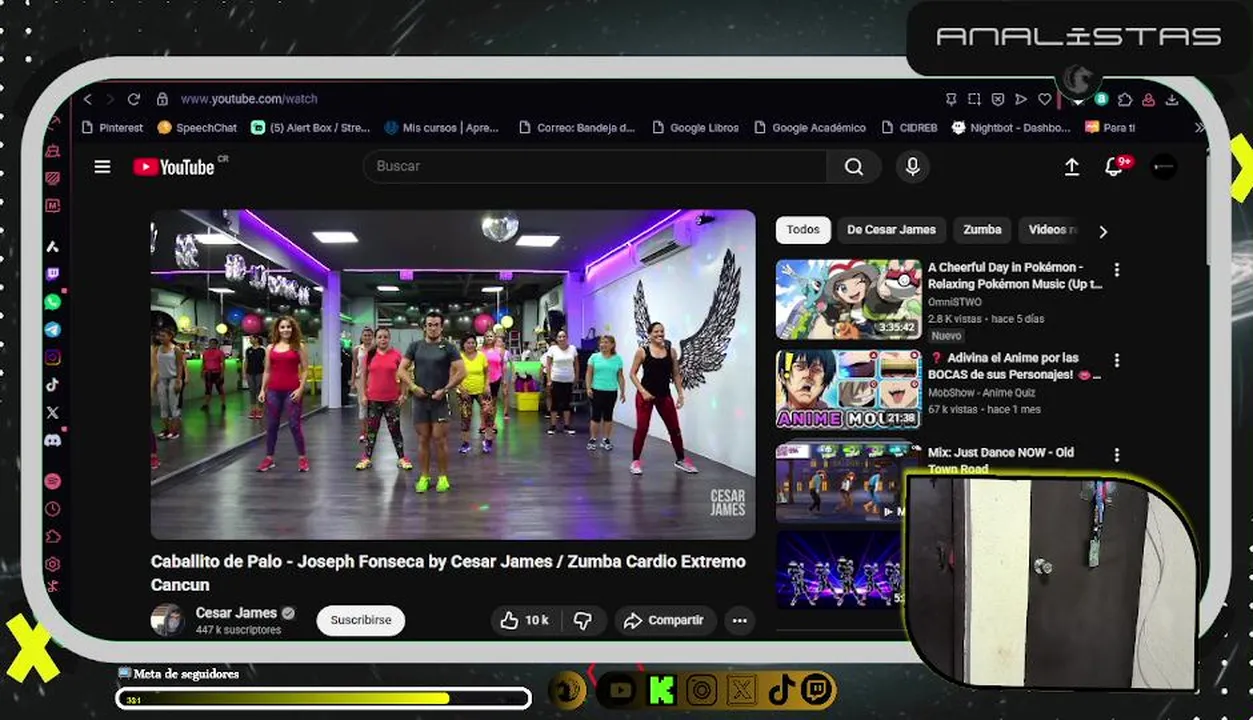This screenshot has height=720, width=1253.
Task: Take a snapshot with the toolbar icon
Action: 975,99
